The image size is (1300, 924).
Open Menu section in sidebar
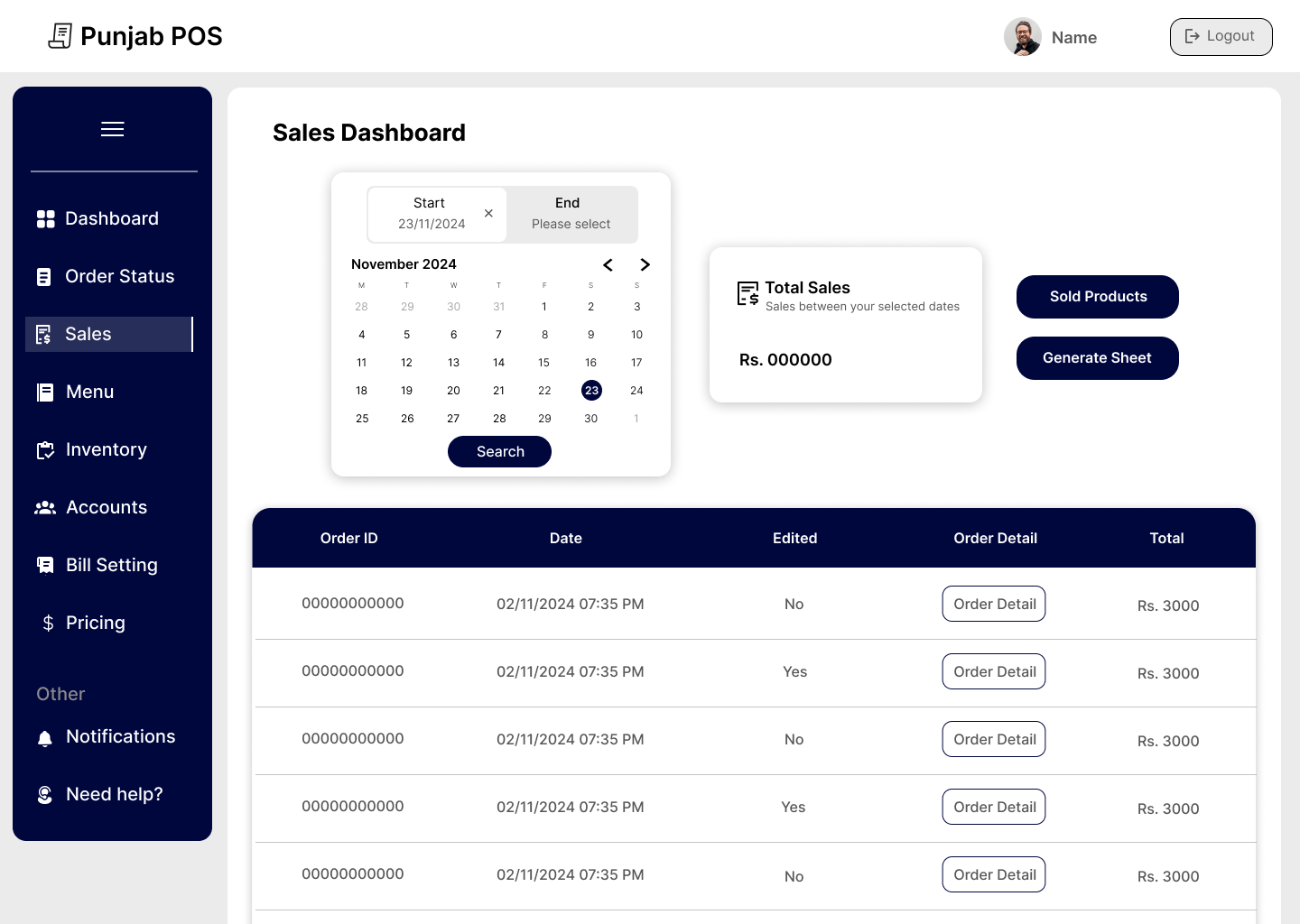click(109, 393)
